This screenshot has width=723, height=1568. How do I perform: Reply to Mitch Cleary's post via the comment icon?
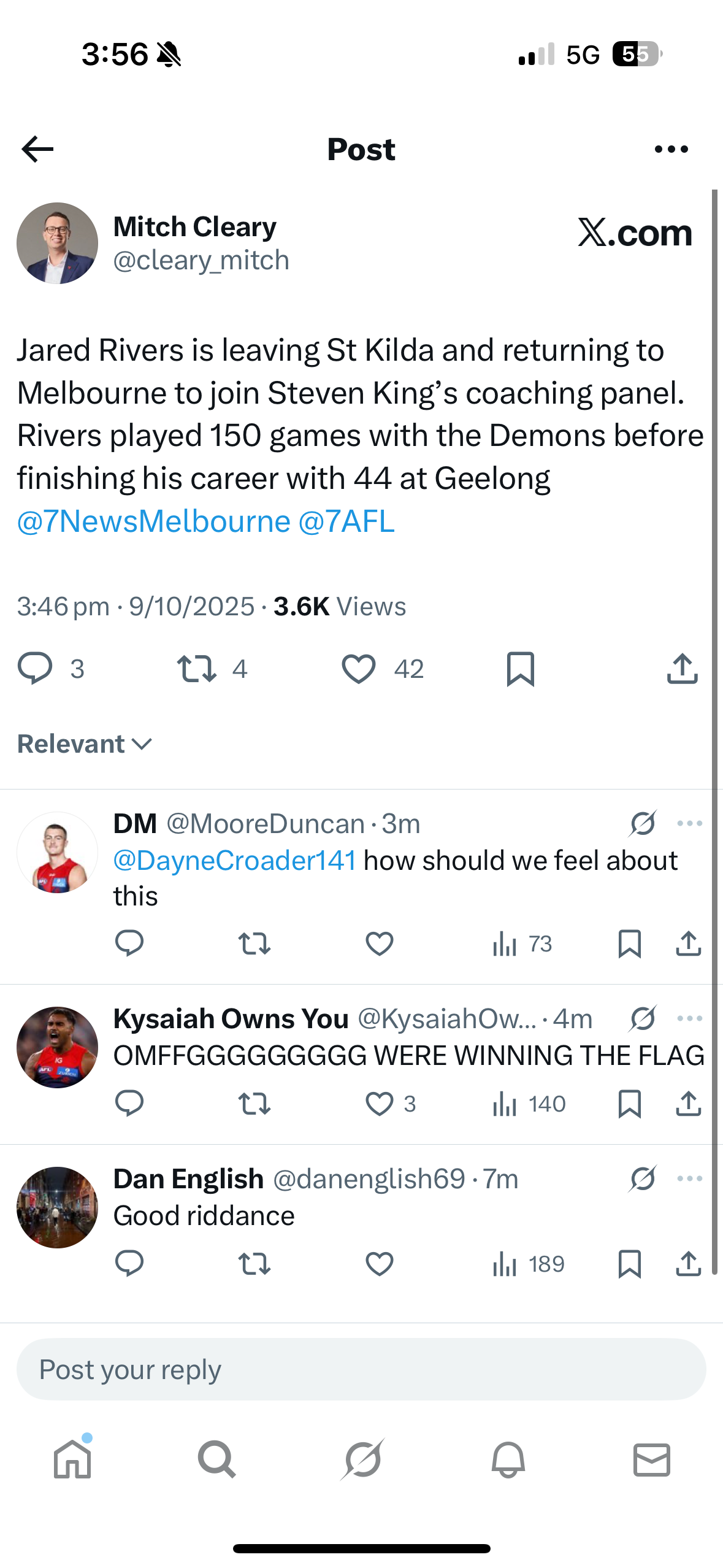click(x=35, y=669)
